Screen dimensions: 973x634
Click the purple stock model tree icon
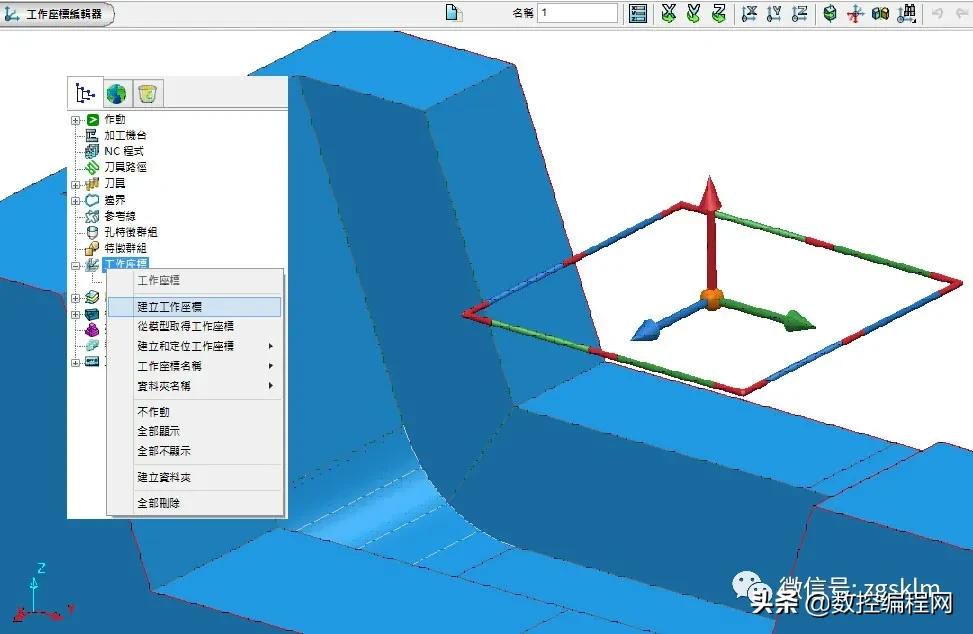point(92,329)
